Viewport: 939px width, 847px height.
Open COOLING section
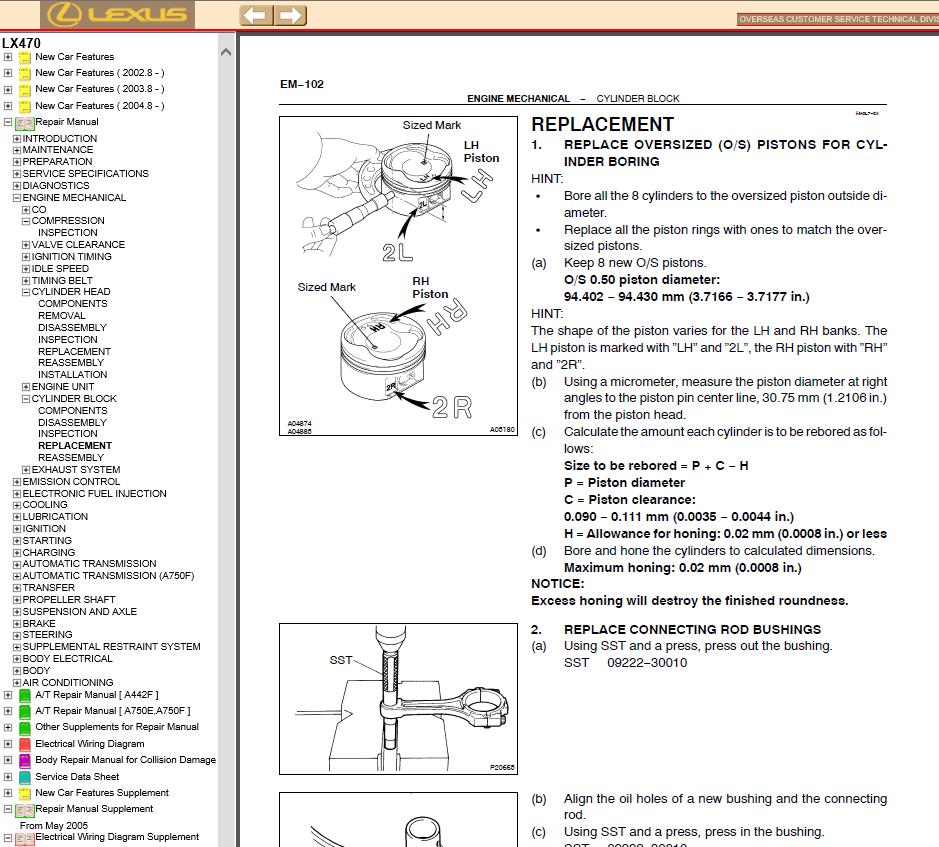tap(45, 505)
